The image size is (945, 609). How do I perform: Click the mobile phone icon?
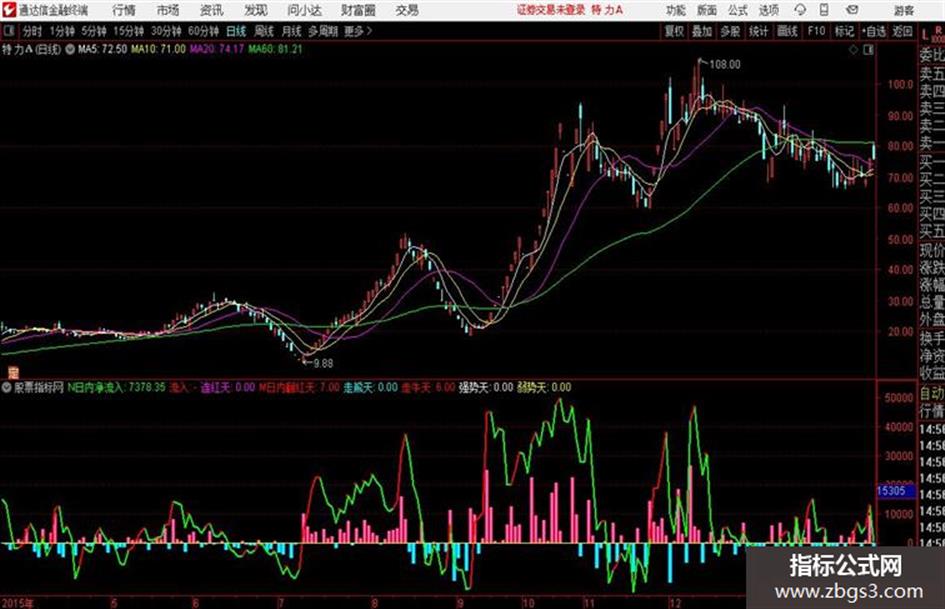coord(824,10)
